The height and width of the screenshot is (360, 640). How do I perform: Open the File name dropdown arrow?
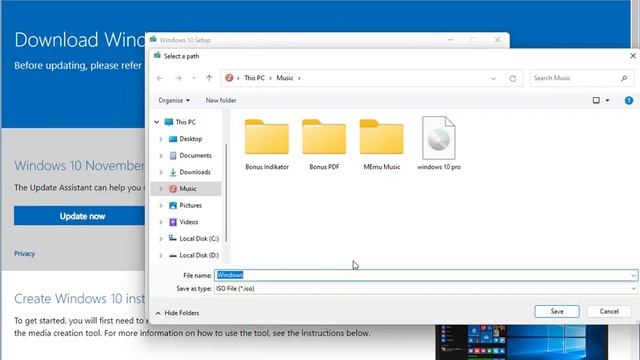[633, 276]
